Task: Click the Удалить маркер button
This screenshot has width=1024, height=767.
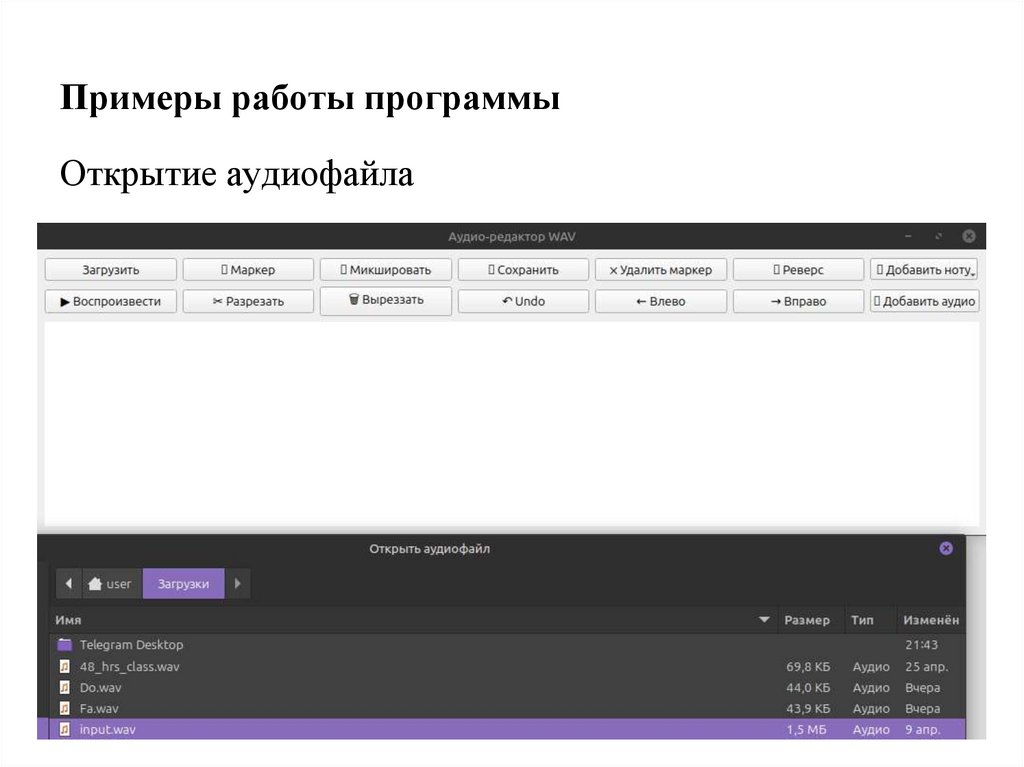Action: click(x=661, y=270)
